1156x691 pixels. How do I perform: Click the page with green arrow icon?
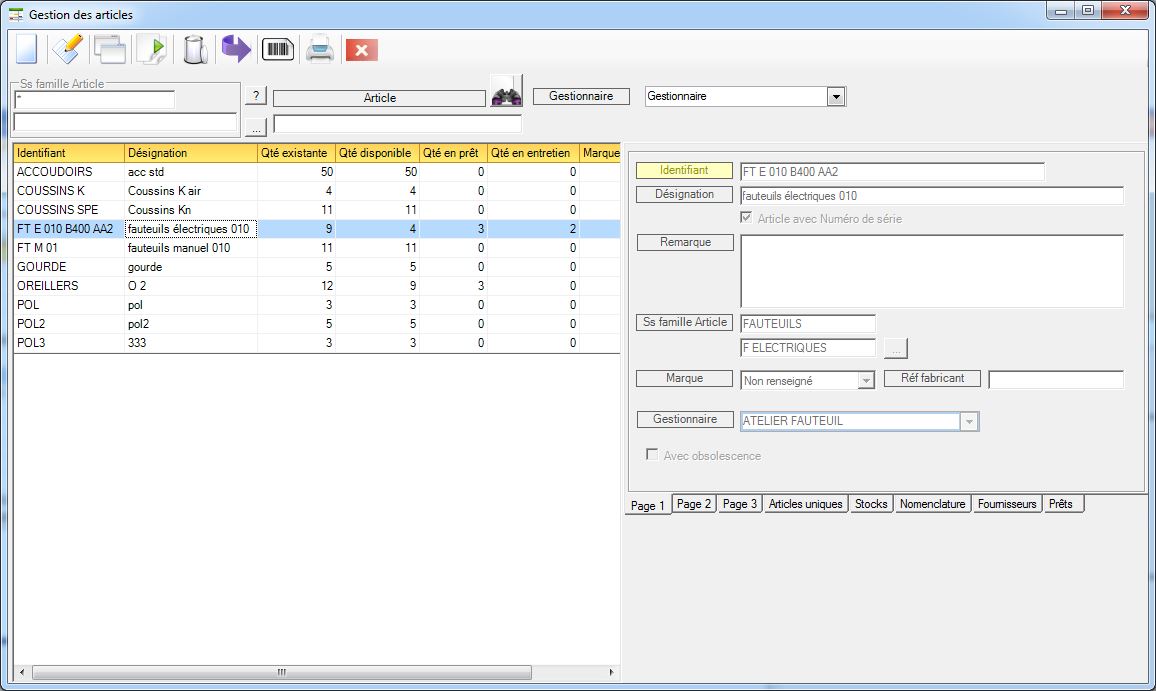point(152,49)
